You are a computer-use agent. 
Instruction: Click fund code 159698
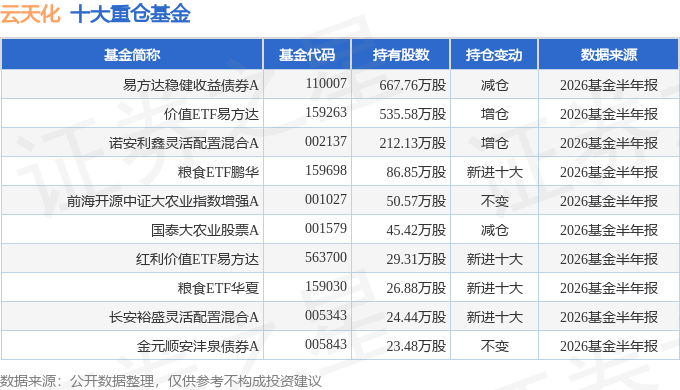[x=326, y=170]
